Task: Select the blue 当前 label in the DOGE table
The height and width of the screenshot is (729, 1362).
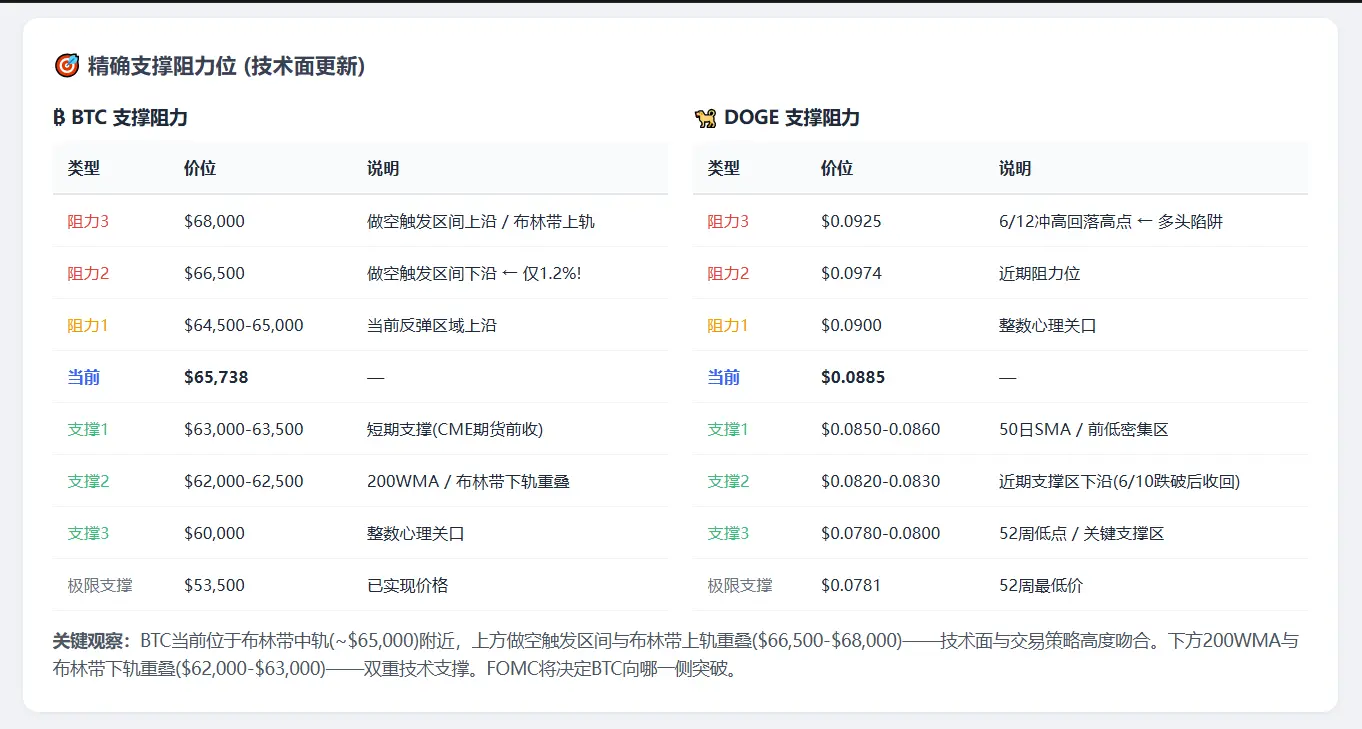Action: (724, 377)
